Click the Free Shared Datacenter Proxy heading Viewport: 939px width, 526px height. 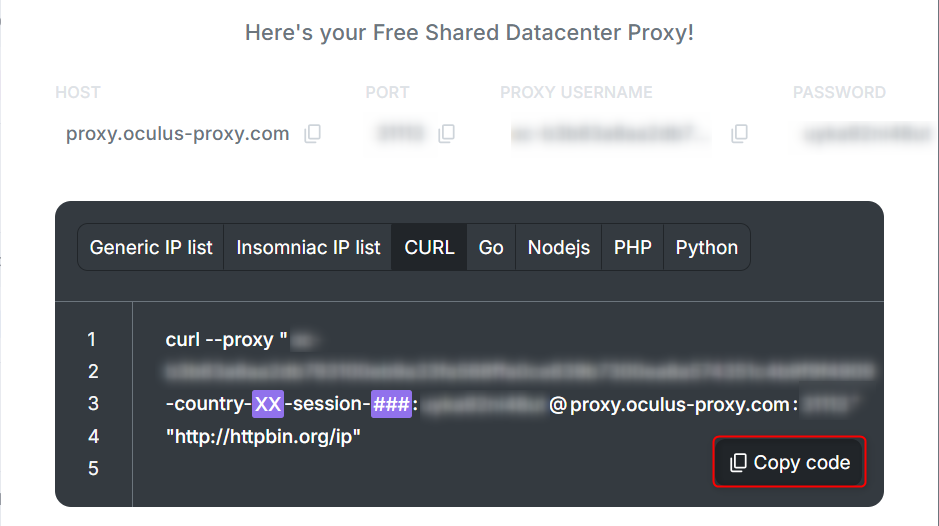click(x=470, y=32)
